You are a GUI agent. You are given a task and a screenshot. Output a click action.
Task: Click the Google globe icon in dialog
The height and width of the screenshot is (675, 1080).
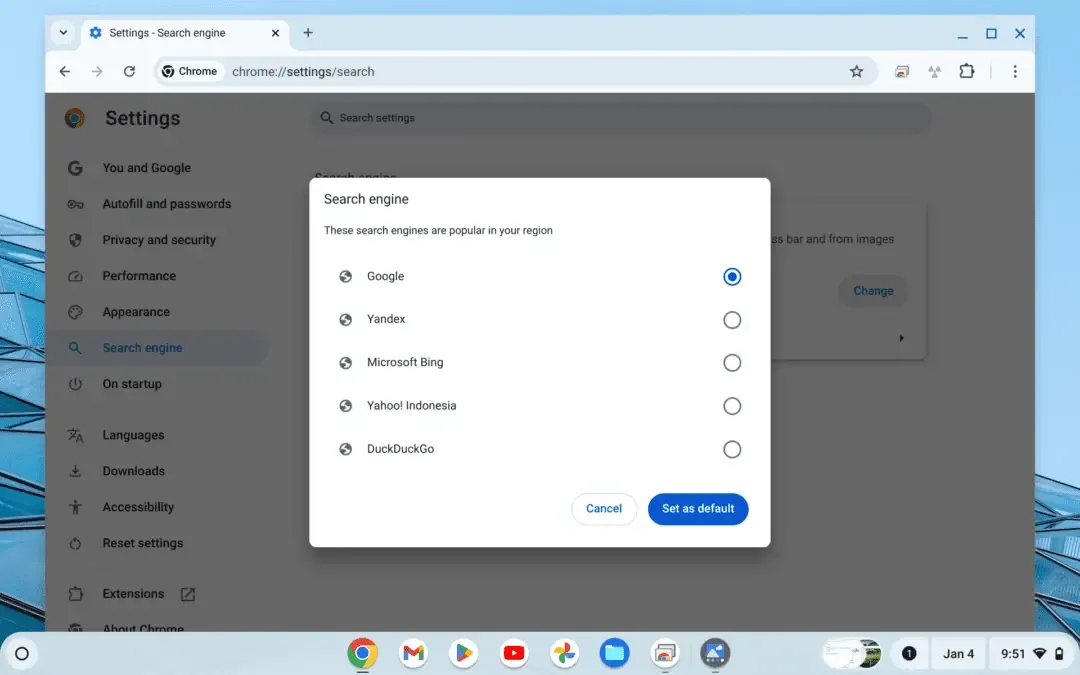click(346, 276)
